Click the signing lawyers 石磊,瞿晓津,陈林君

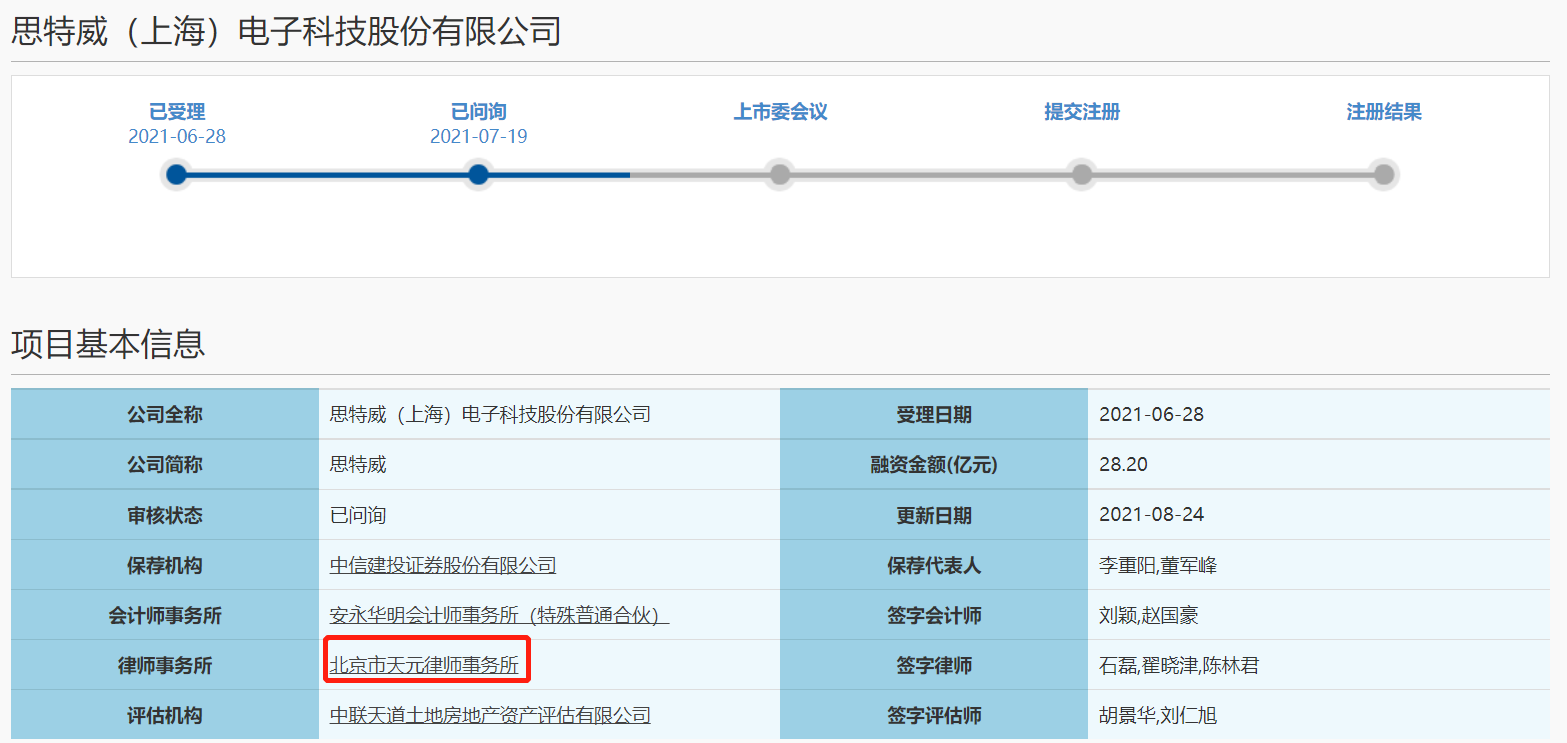(x=1179, y=666)
